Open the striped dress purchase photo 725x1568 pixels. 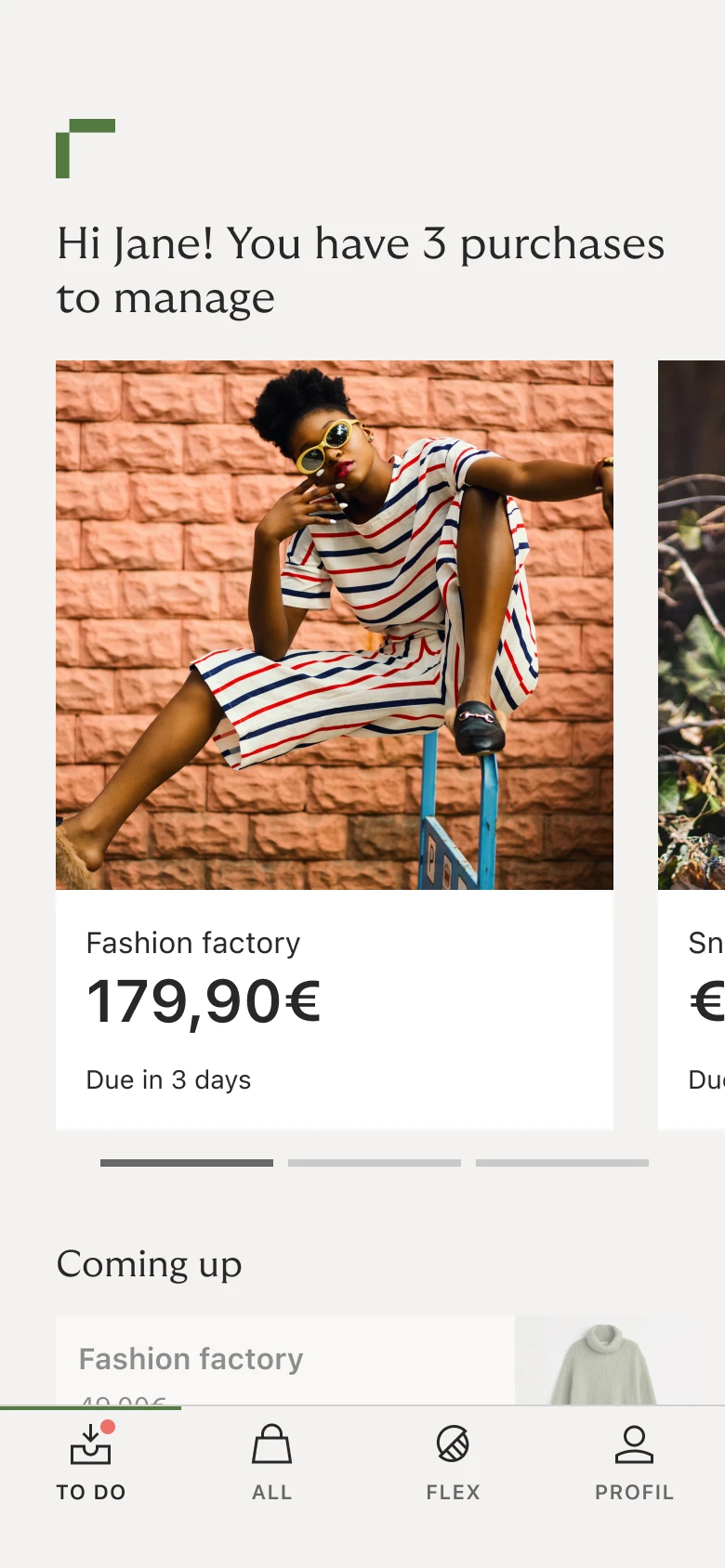pos(335,624)
